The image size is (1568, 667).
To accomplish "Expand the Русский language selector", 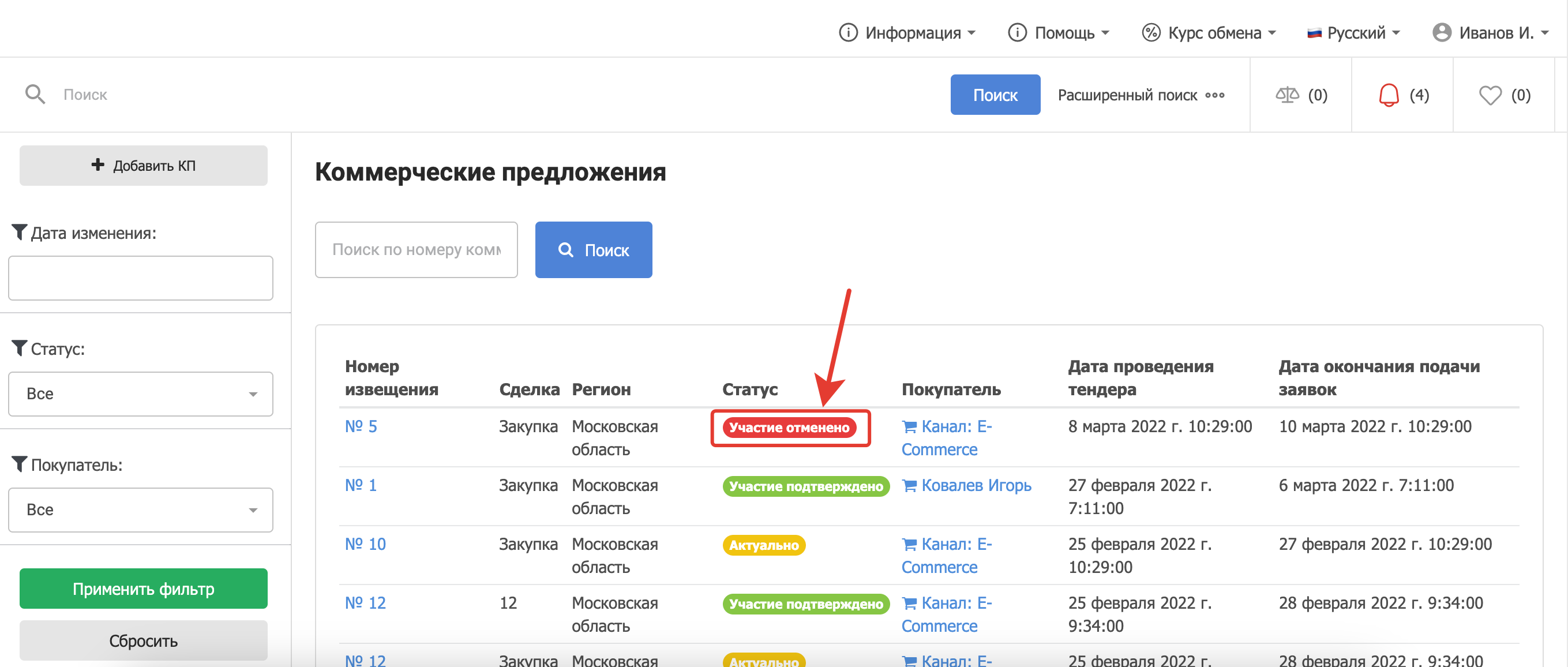I will point(1354,32).
